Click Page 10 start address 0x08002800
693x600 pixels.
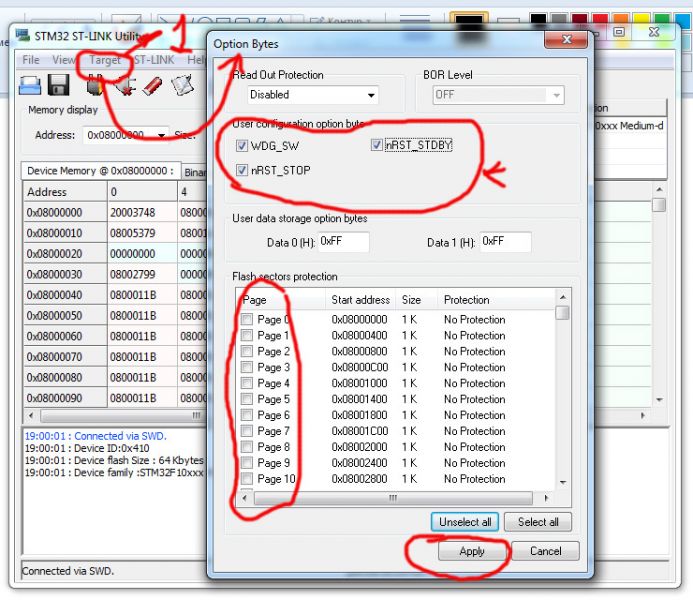[359, 478]
